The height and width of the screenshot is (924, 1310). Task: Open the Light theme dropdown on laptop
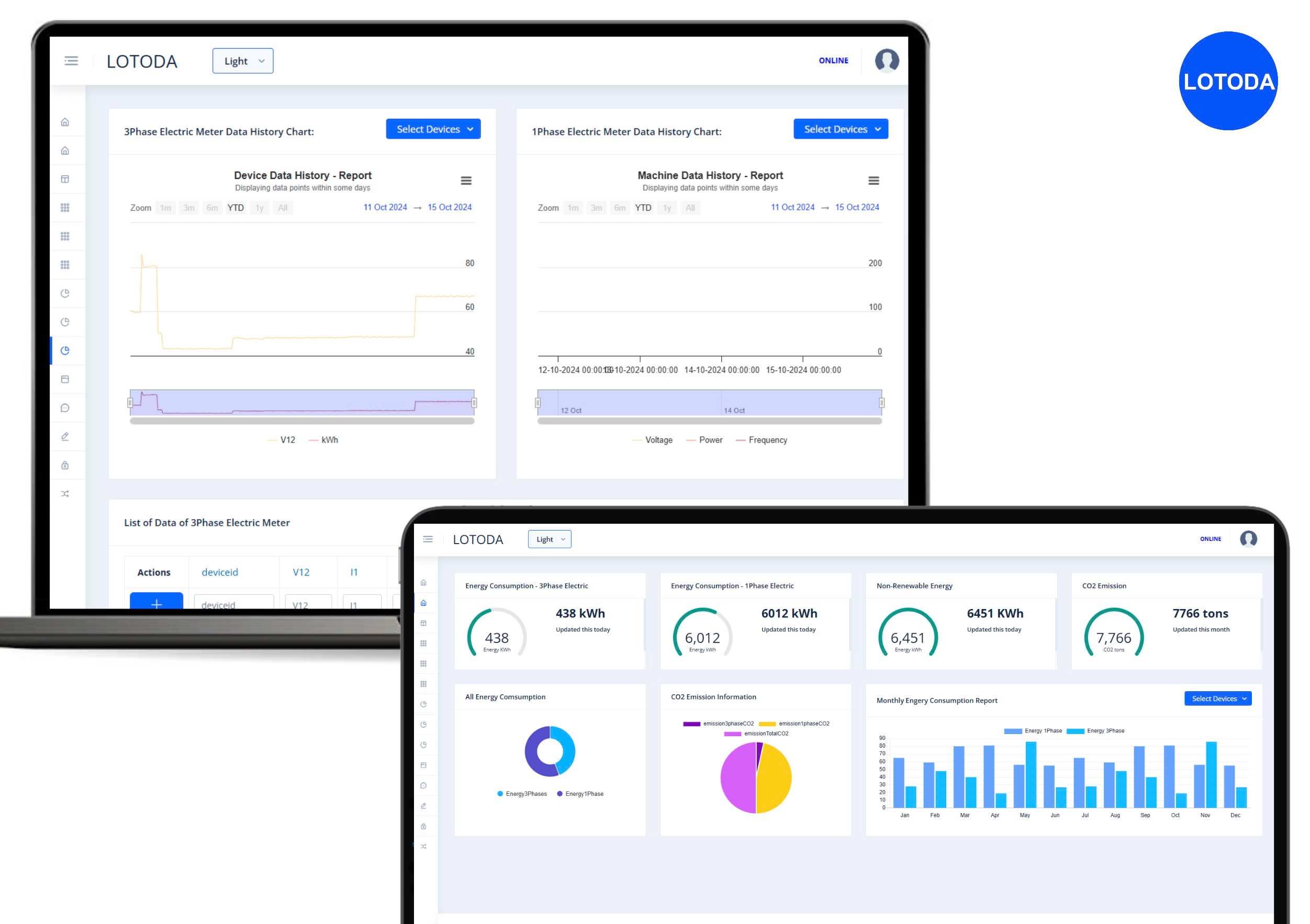click(243, 61)
